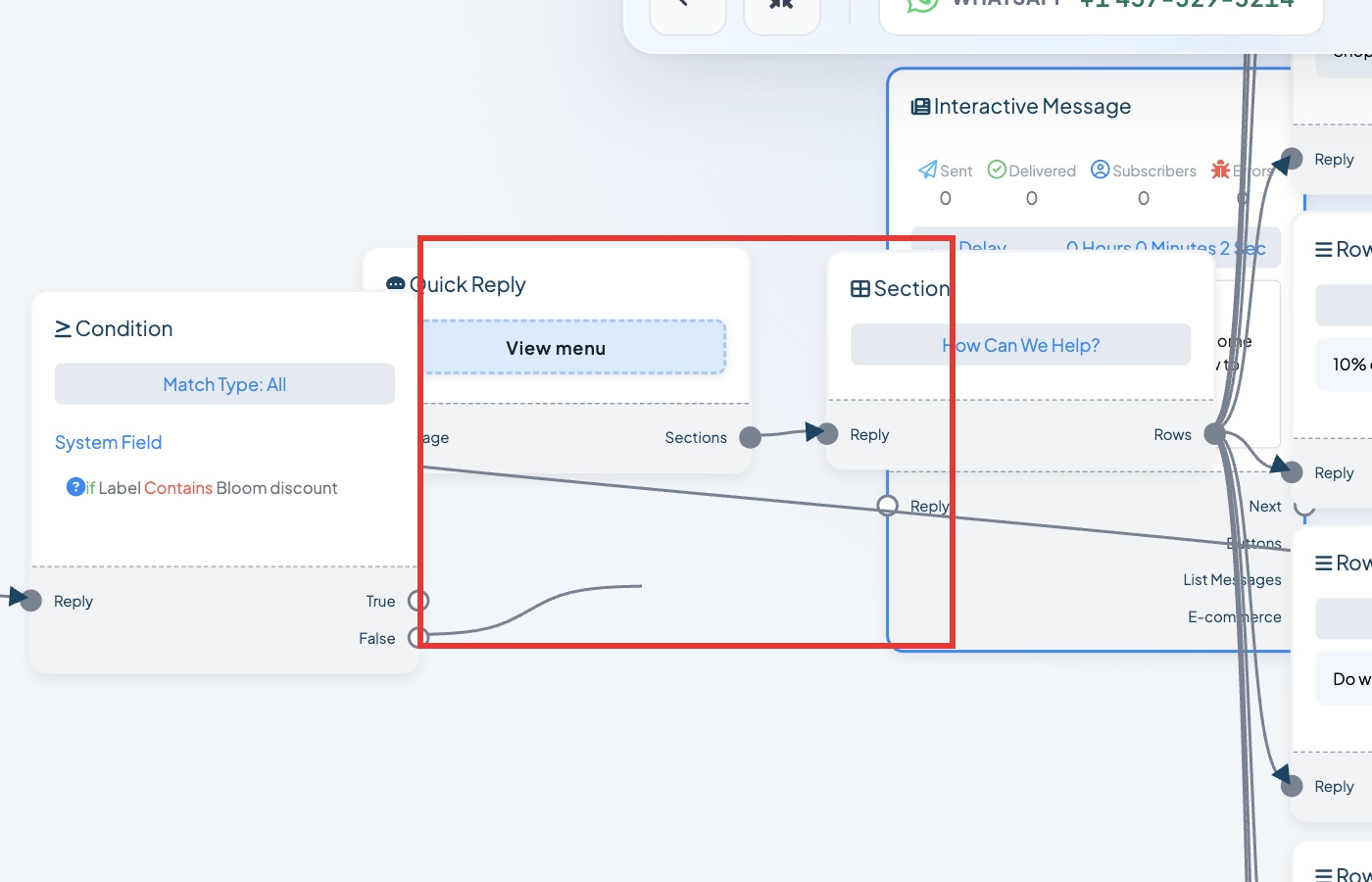
Task: Click the Match Type: All field
Action: tap(224, 384)
